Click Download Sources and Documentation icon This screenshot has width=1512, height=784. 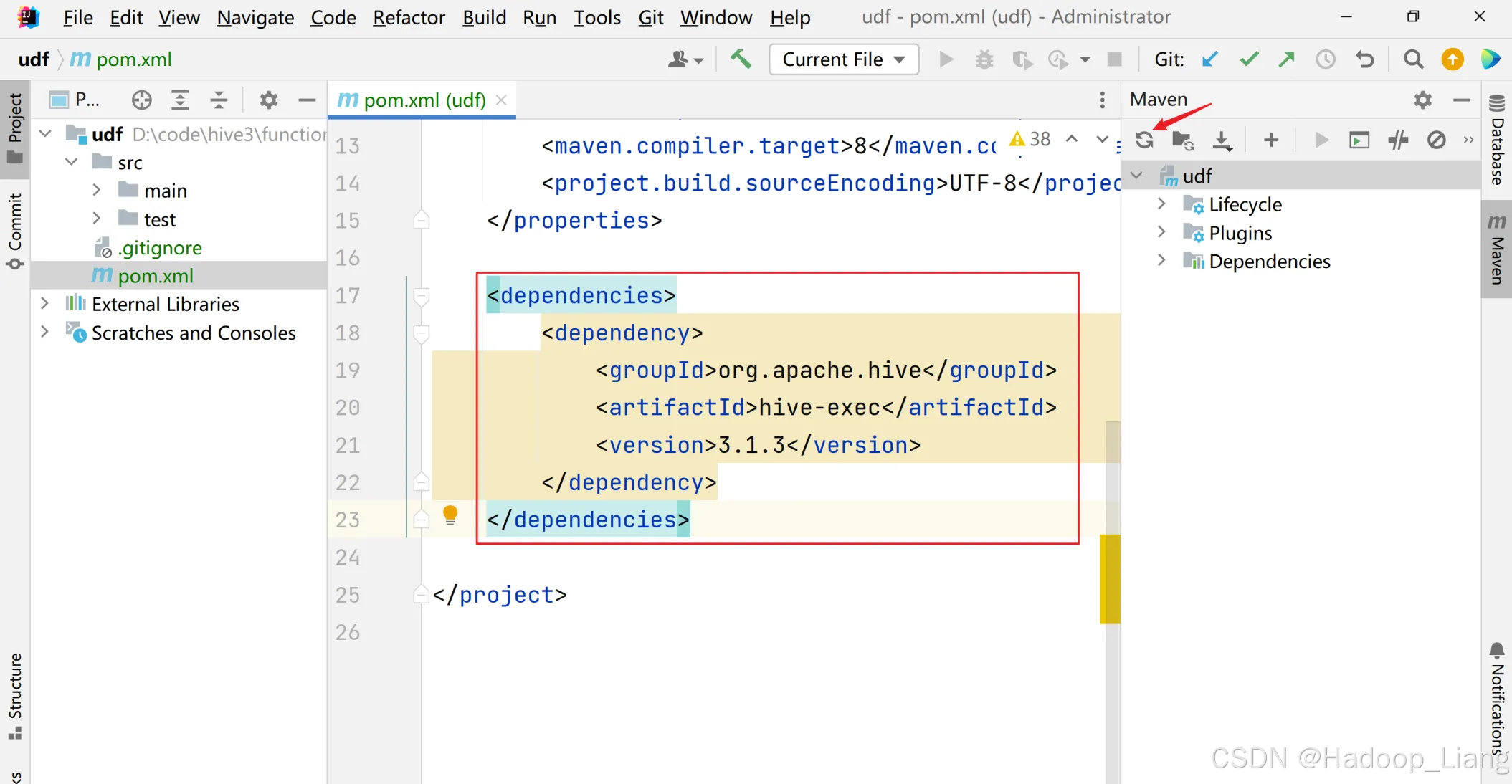1222,140
